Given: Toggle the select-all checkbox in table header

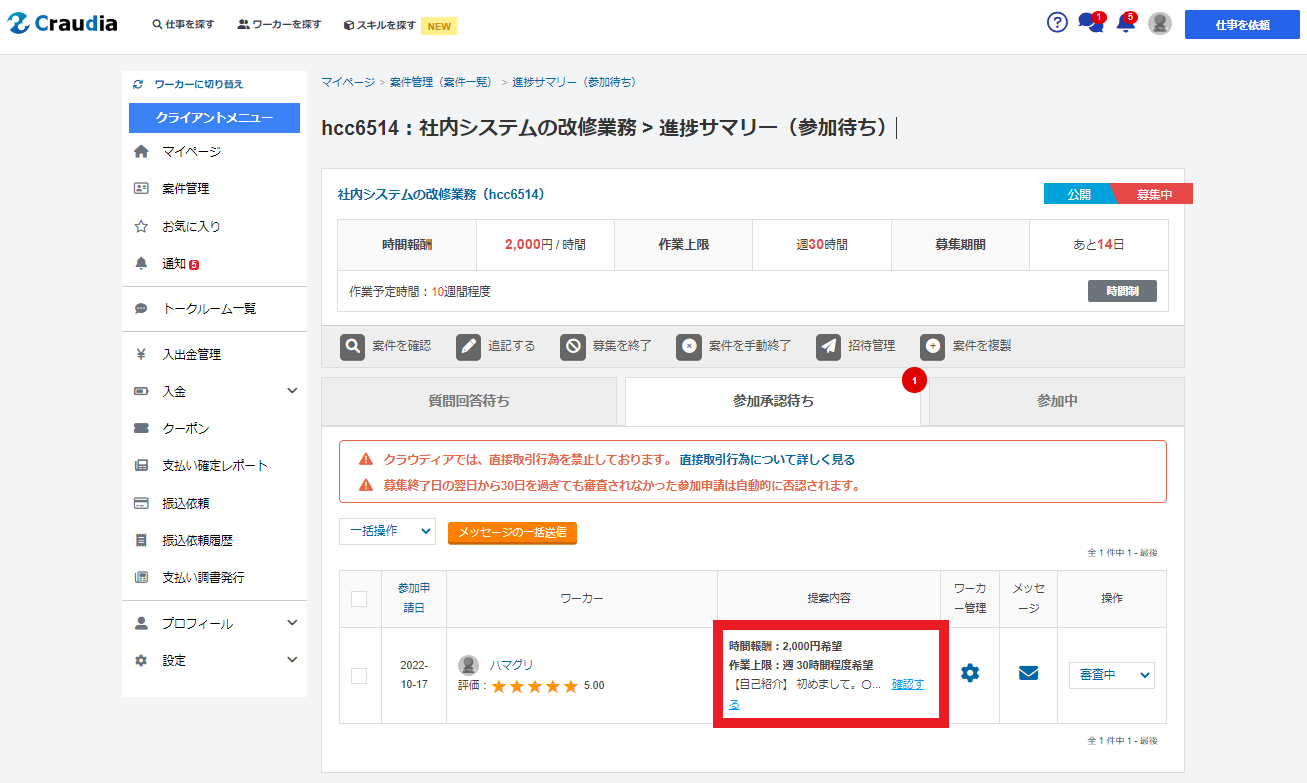Looking at the screenshot, I should tap(359, 599).
